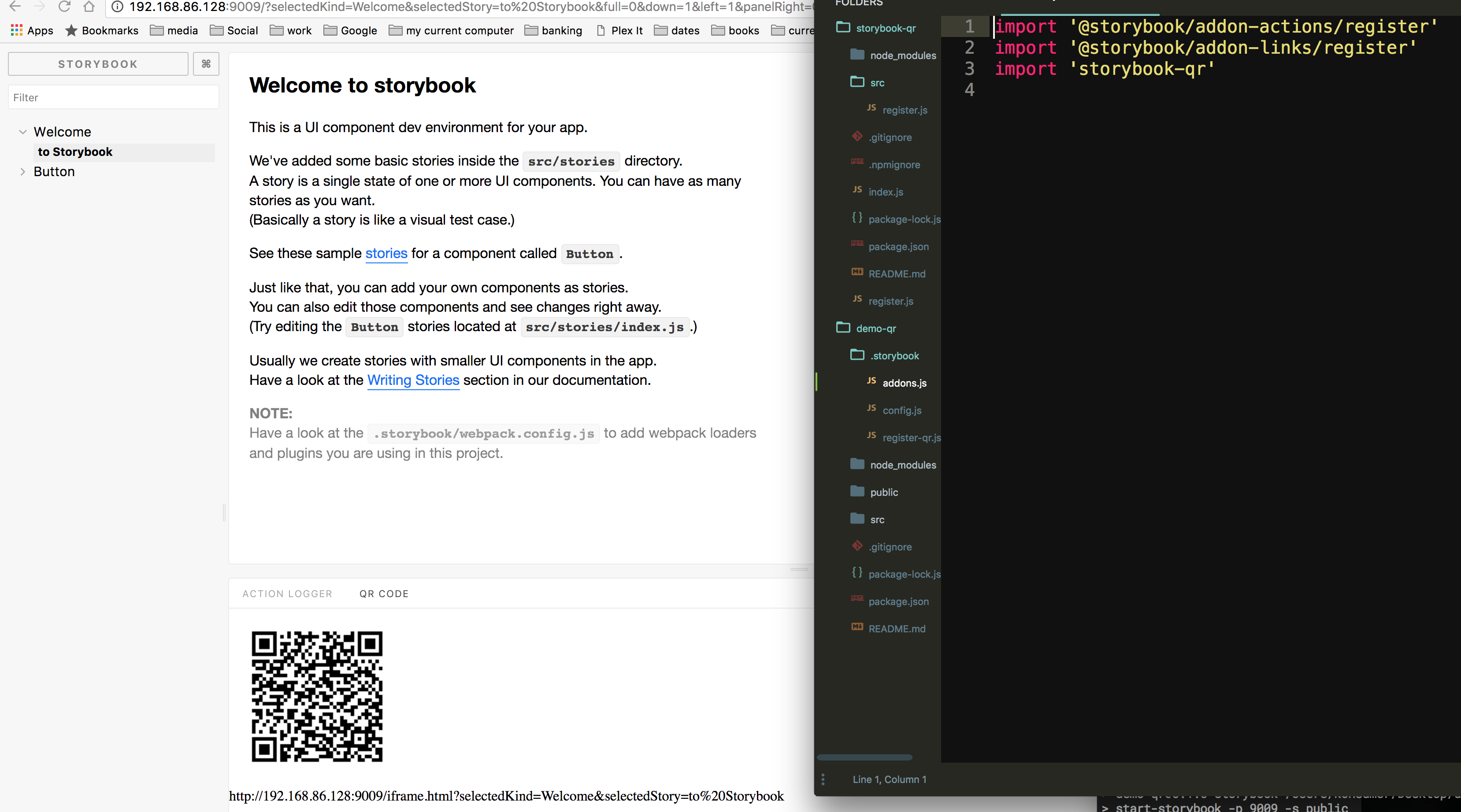Click the sidebar horizontal scrollbar in editor

click(x=864, y=757)
